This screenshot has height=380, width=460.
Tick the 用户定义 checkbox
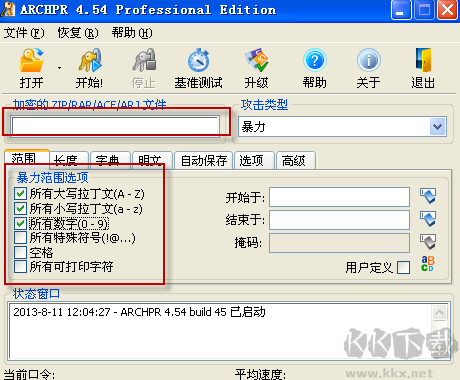(404, 267)
